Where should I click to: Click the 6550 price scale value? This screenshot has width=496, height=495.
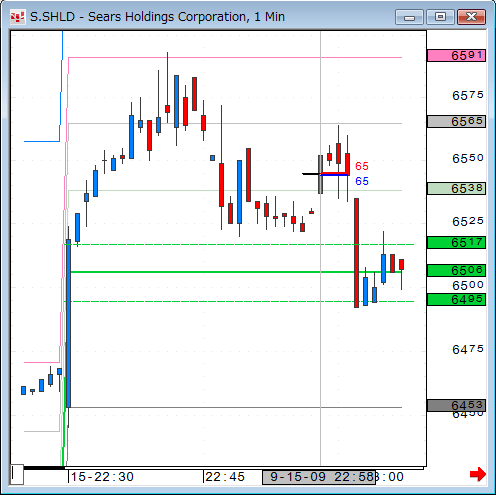pos(468,158)
